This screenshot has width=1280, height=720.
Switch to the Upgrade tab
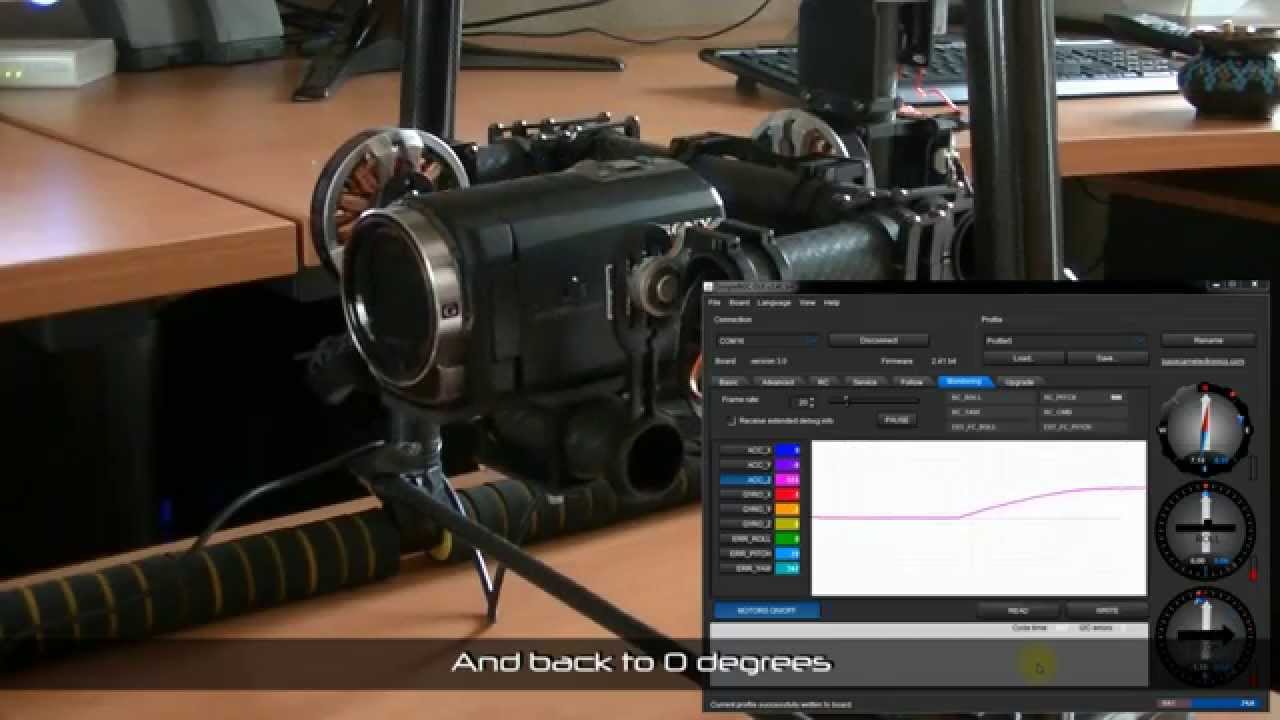click(1019, 382)
